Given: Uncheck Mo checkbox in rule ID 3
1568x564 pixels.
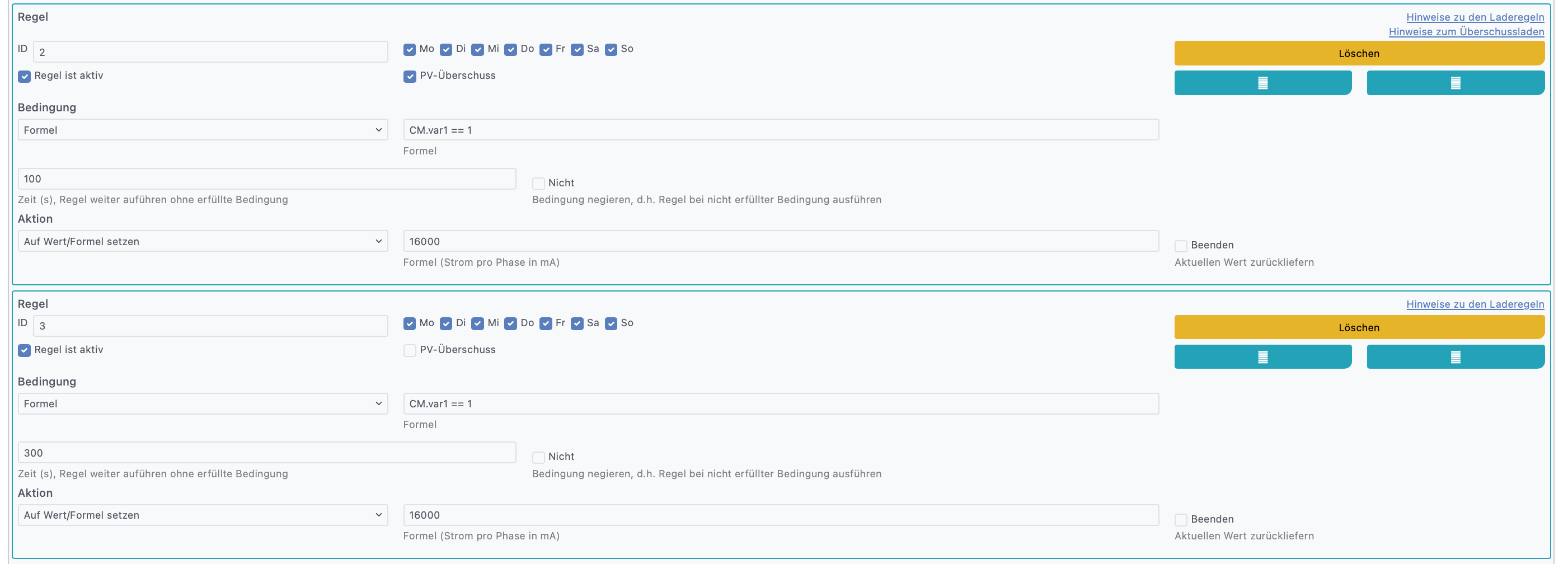Looking at the screenshot, I should tap(410, 323).
